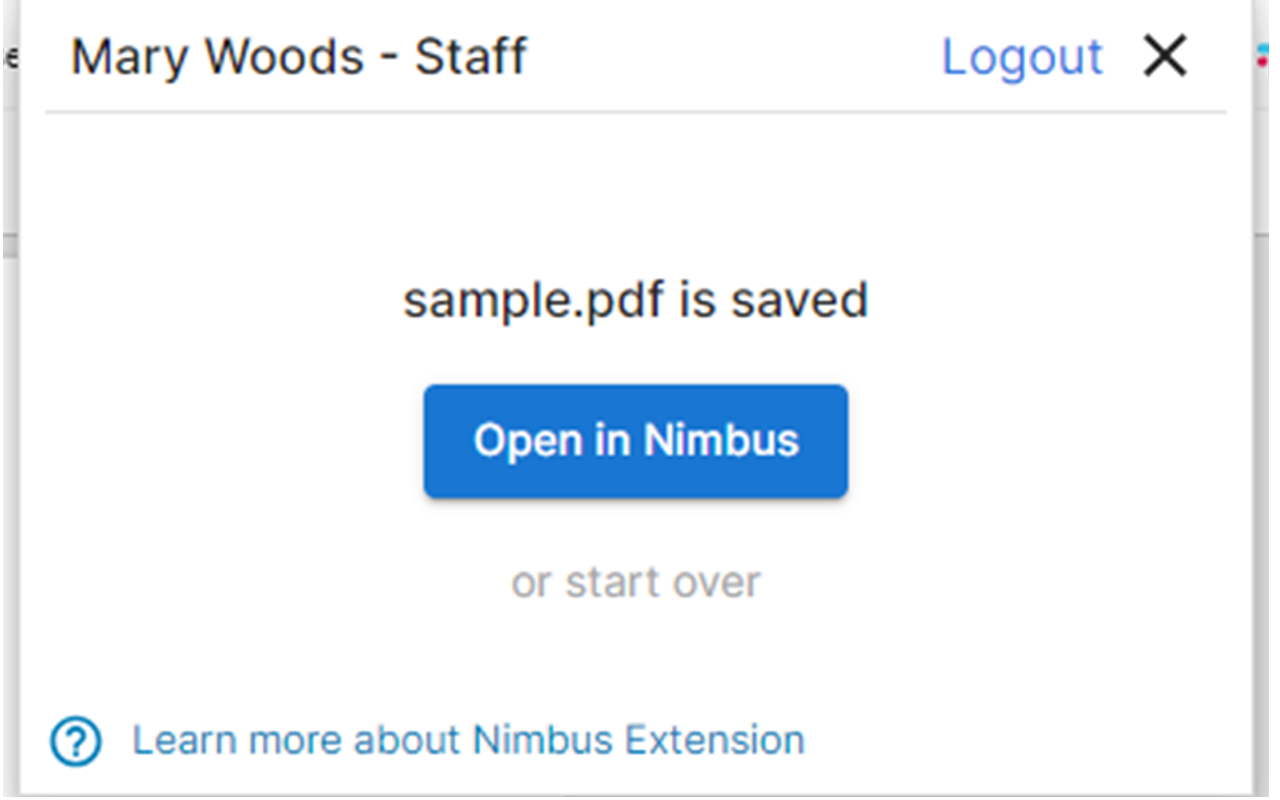The height and width of the screenshot is (800, 1280).
Task: Open Learn more about Nimbus Extension
Action: 468,740
